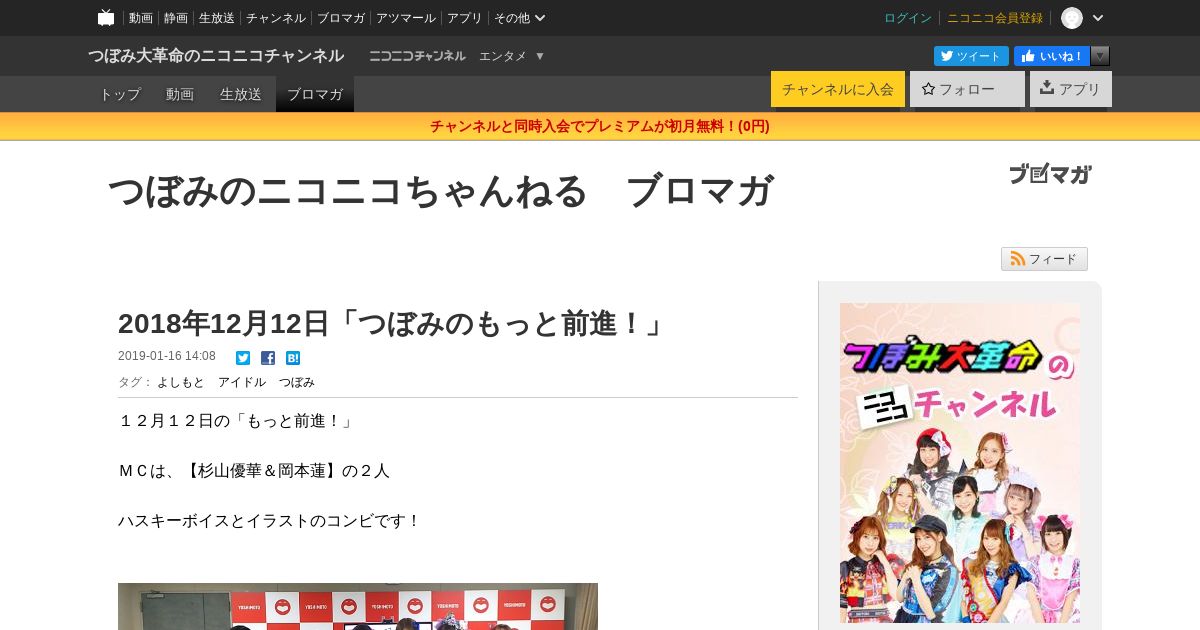Click the アイドル tag
This screenshot has height=630, width=1200.
pos(242,382)
